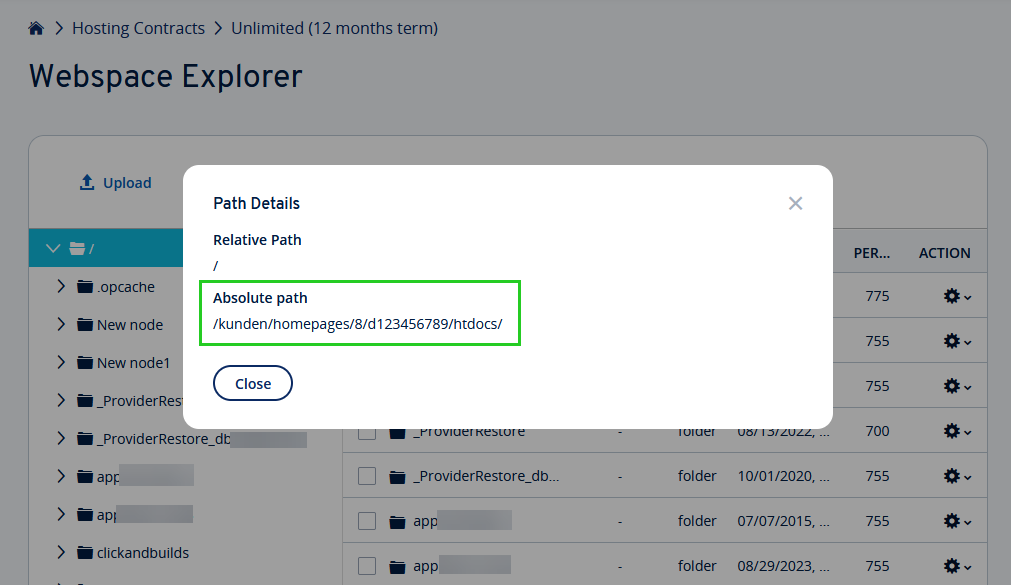
Task: Click the home breadcrumb icon
Action: (36, 28)
